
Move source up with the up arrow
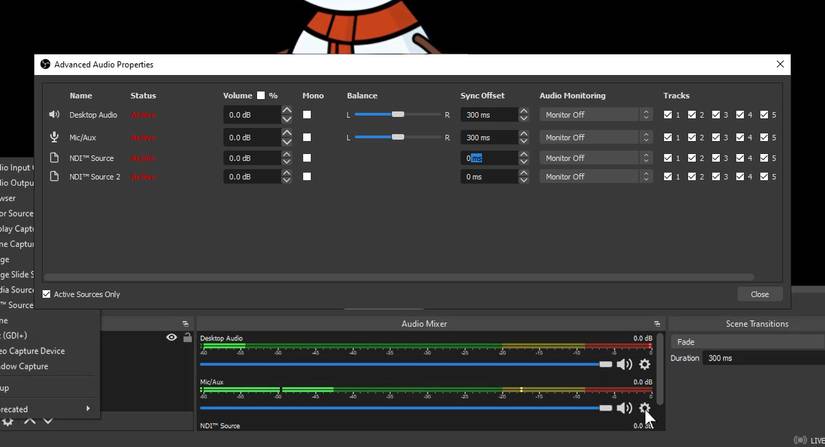point(30,421)
